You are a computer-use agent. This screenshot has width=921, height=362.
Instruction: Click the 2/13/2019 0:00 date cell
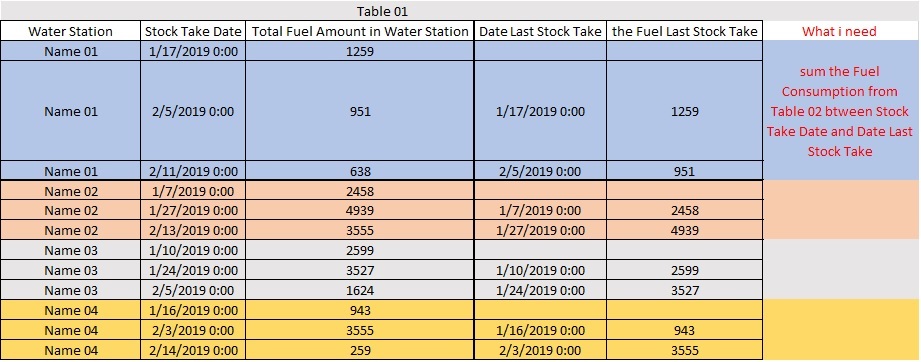click(x=193, y=230)
